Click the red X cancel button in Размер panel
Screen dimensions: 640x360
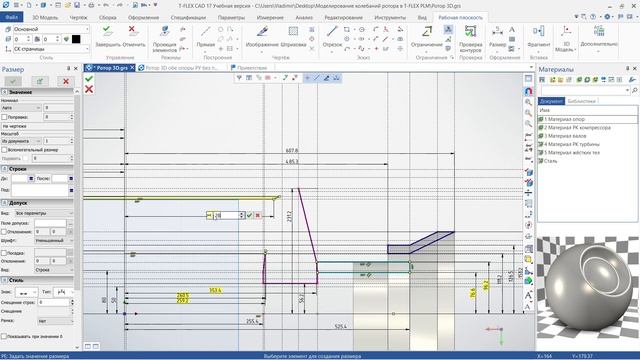pyautogui.click(x=66, y=81)
